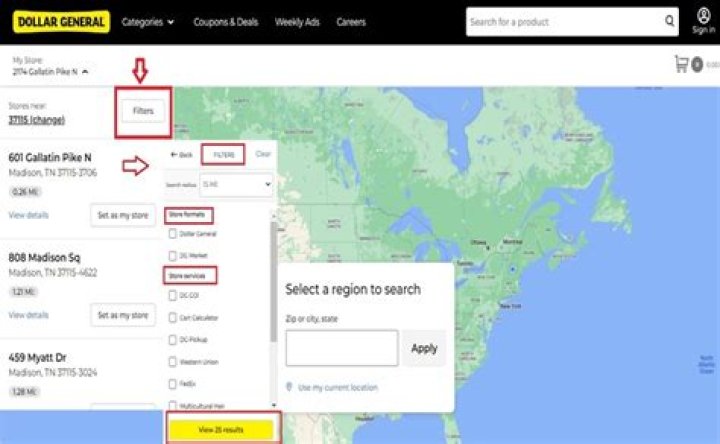Click the yellow View 25 results button
This screenshot has height=444, width=720.
221,430
